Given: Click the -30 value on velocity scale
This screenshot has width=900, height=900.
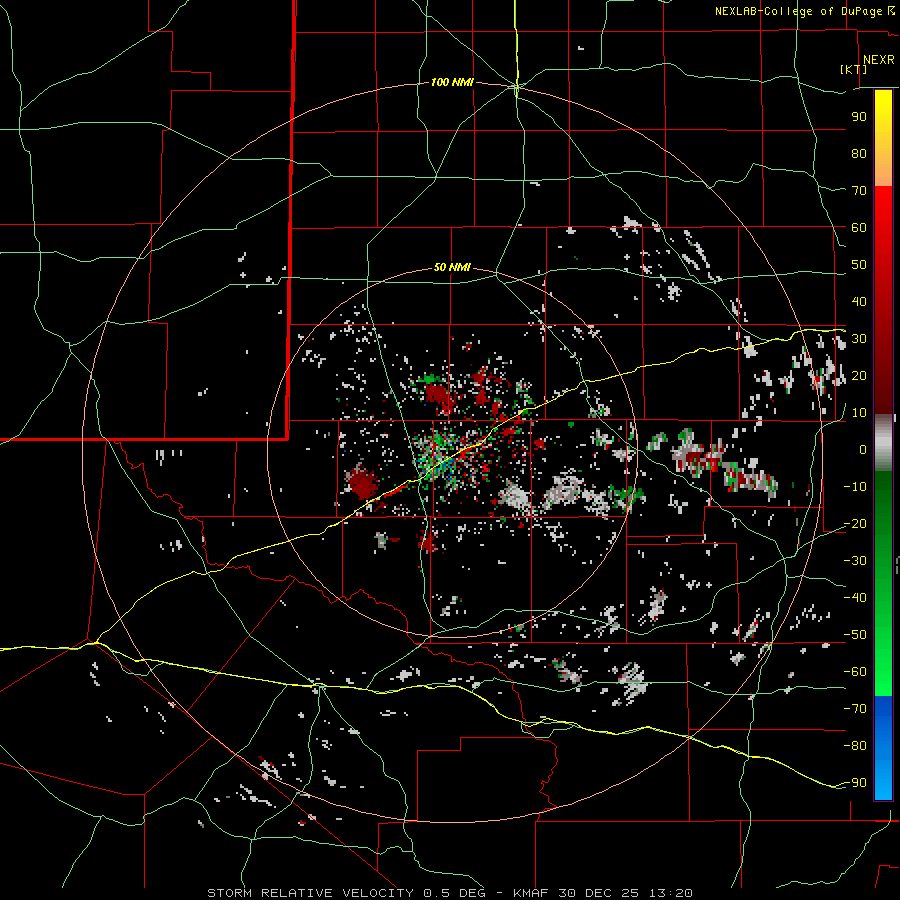Looking at the screenshot, I should [855, 561].
